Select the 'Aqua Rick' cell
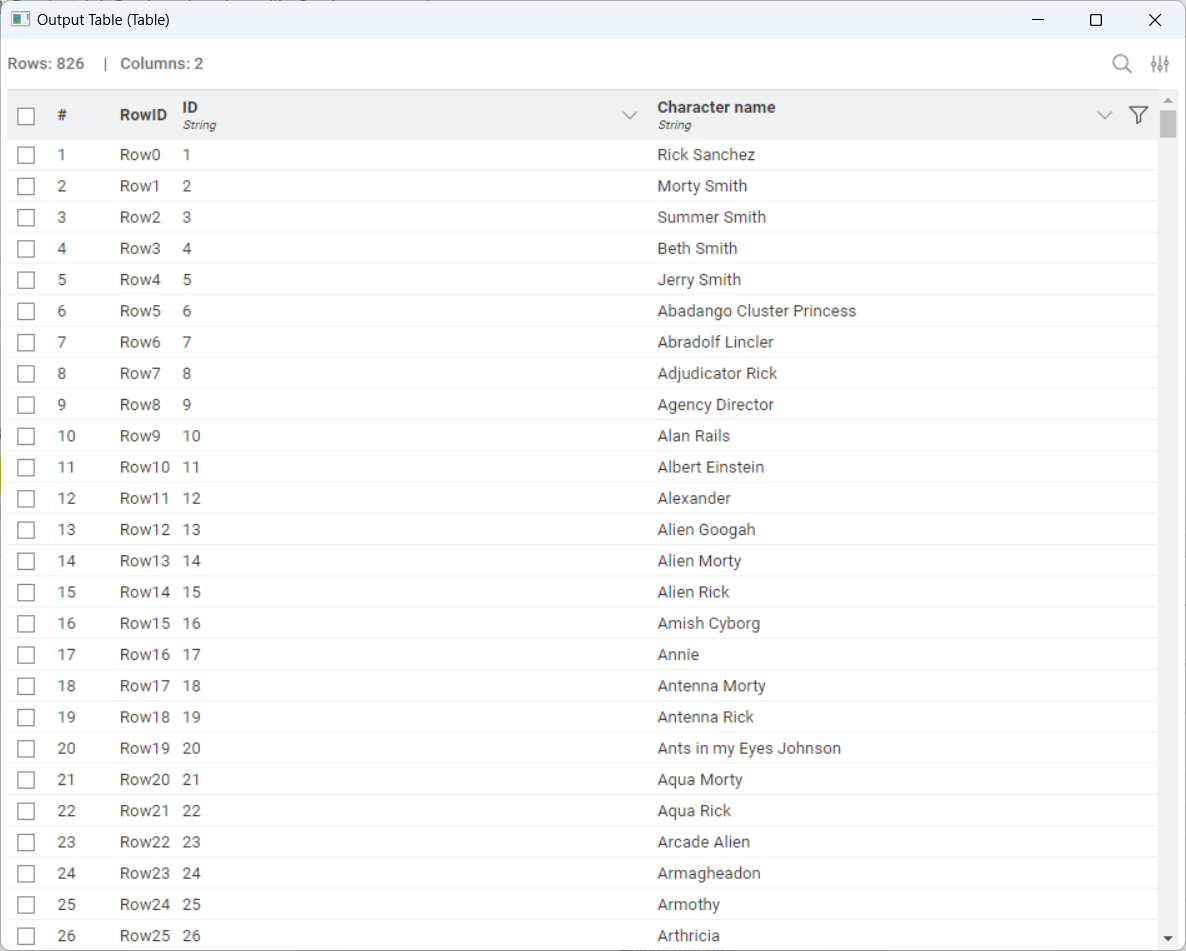The image size is (1186, 951). pyautogui.click(x=694, y=811)
